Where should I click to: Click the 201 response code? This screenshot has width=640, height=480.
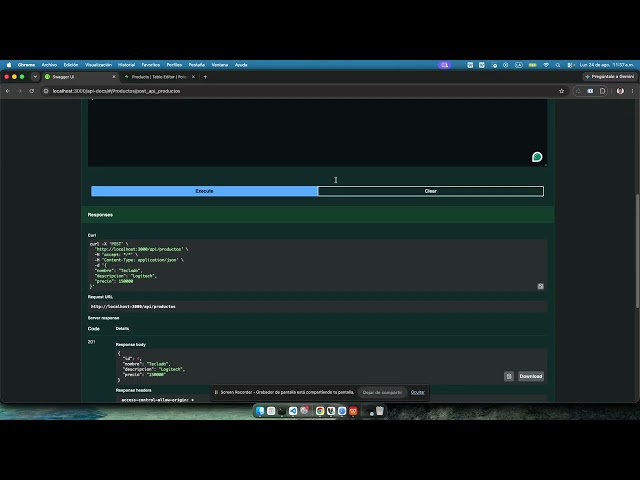[x=91, y=342]
